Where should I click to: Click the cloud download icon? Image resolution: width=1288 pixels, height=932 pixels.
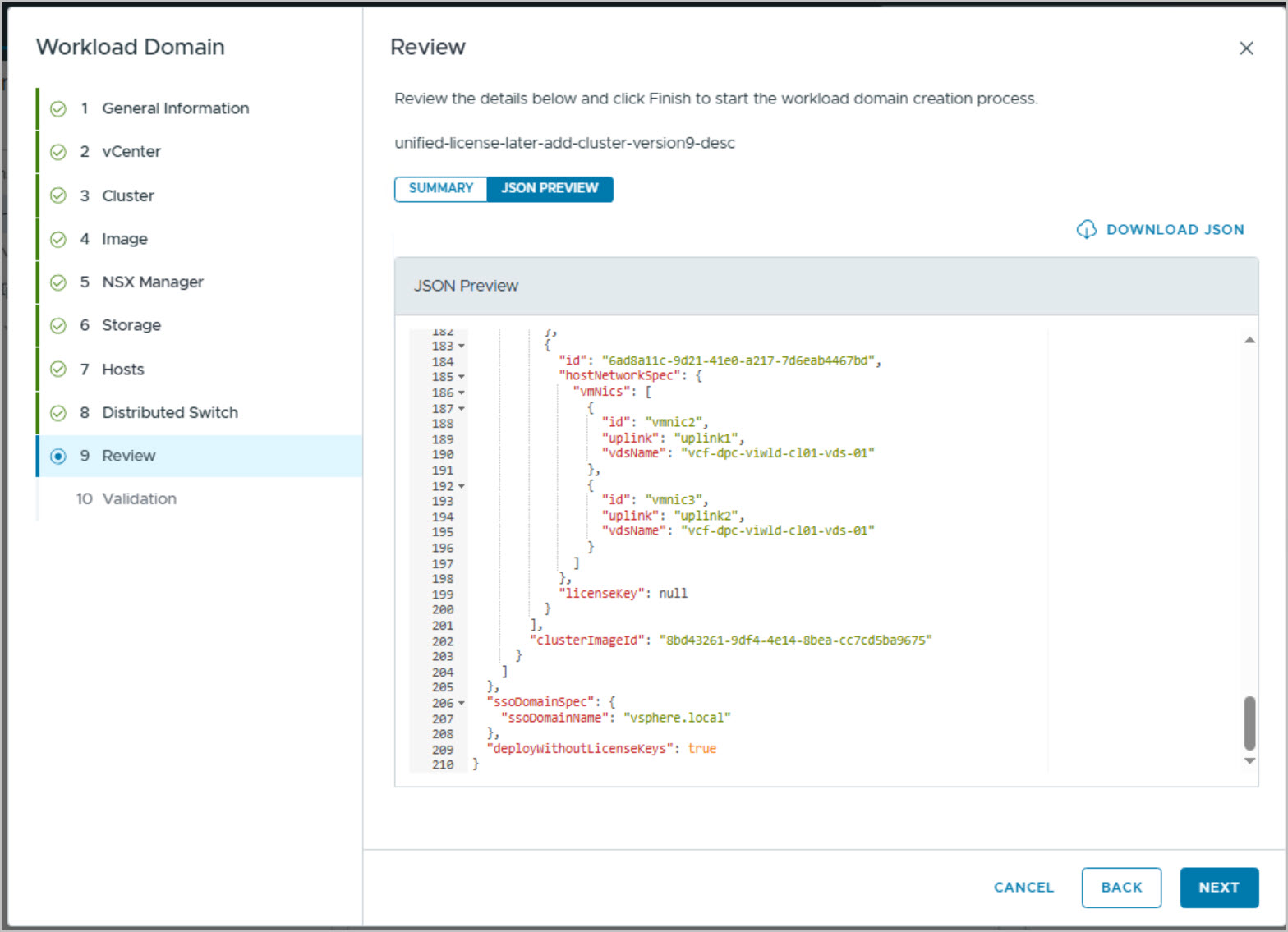[x=1086, y=230]
